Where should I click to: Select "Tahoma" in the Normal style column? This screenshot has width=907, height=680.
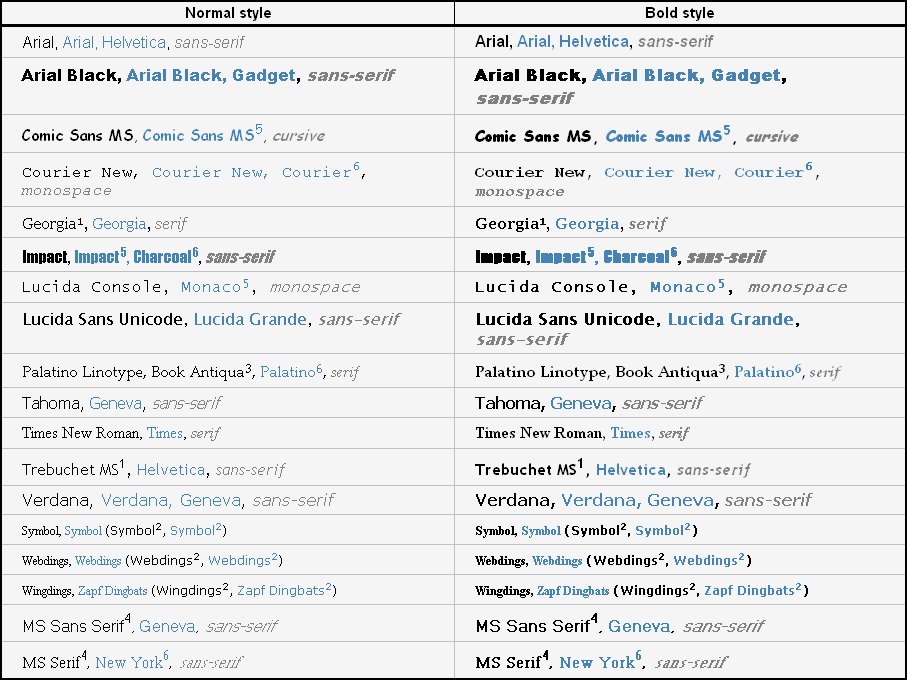[x=50, y=403]
